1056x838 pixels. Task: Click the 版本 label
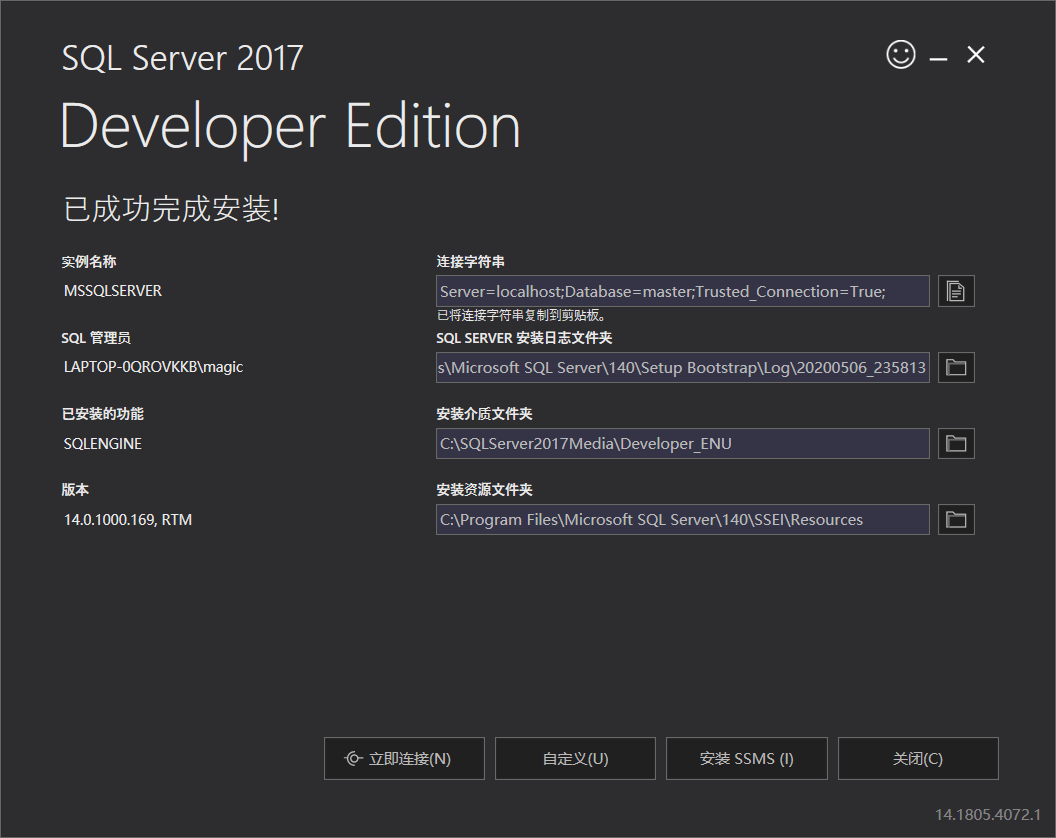pos(75,490)
